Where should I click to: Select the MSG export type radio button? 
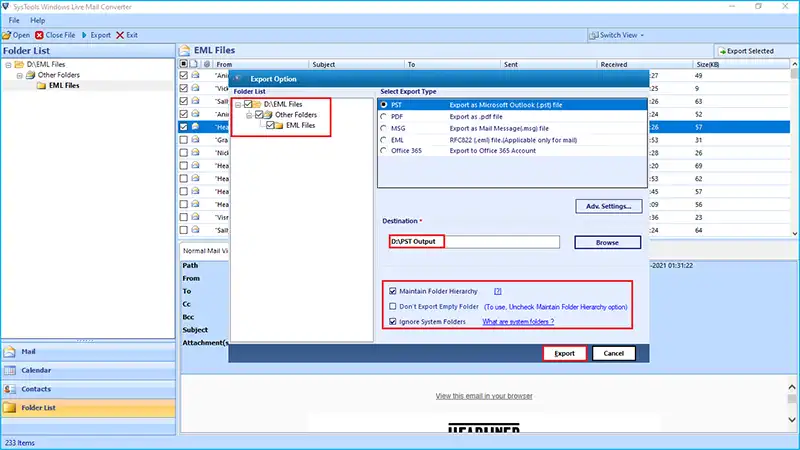point(384,128)
